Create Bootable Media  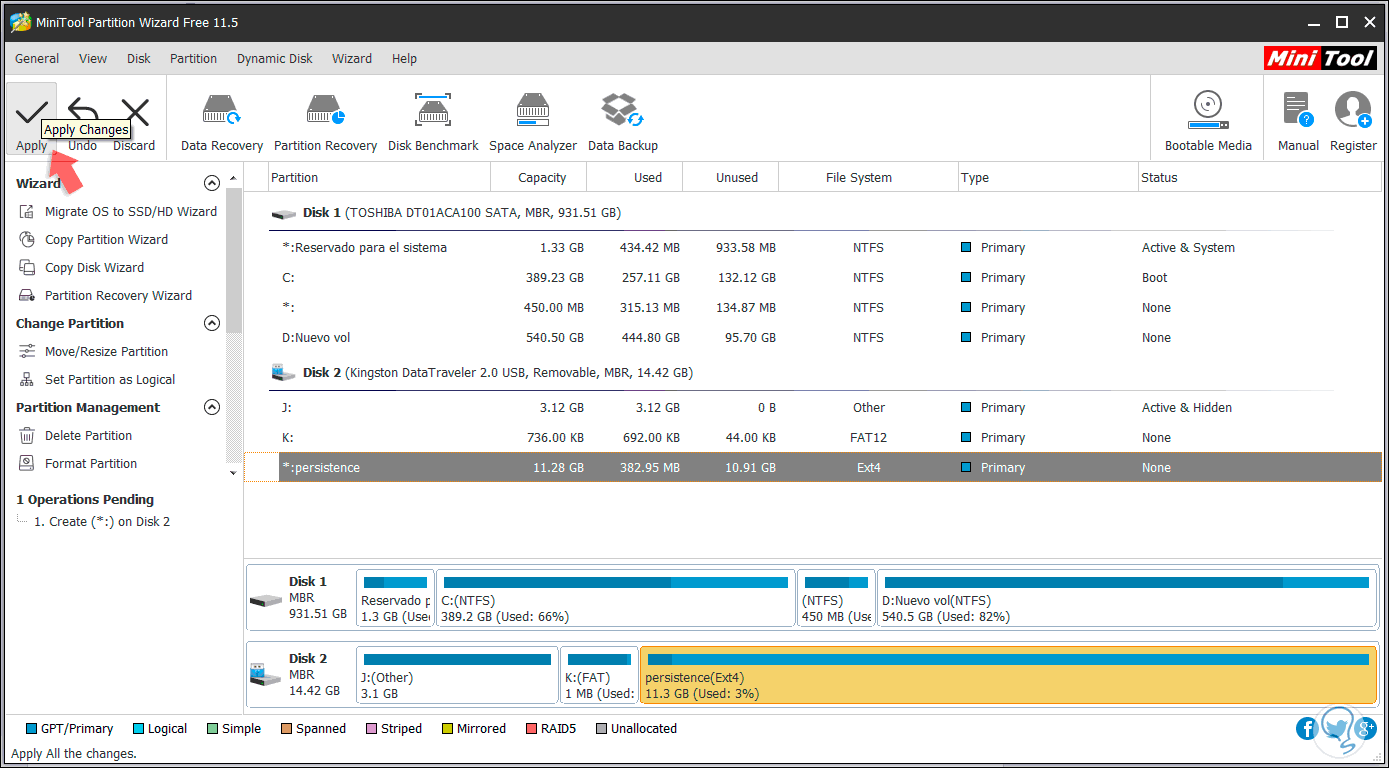coord(1208,120)
